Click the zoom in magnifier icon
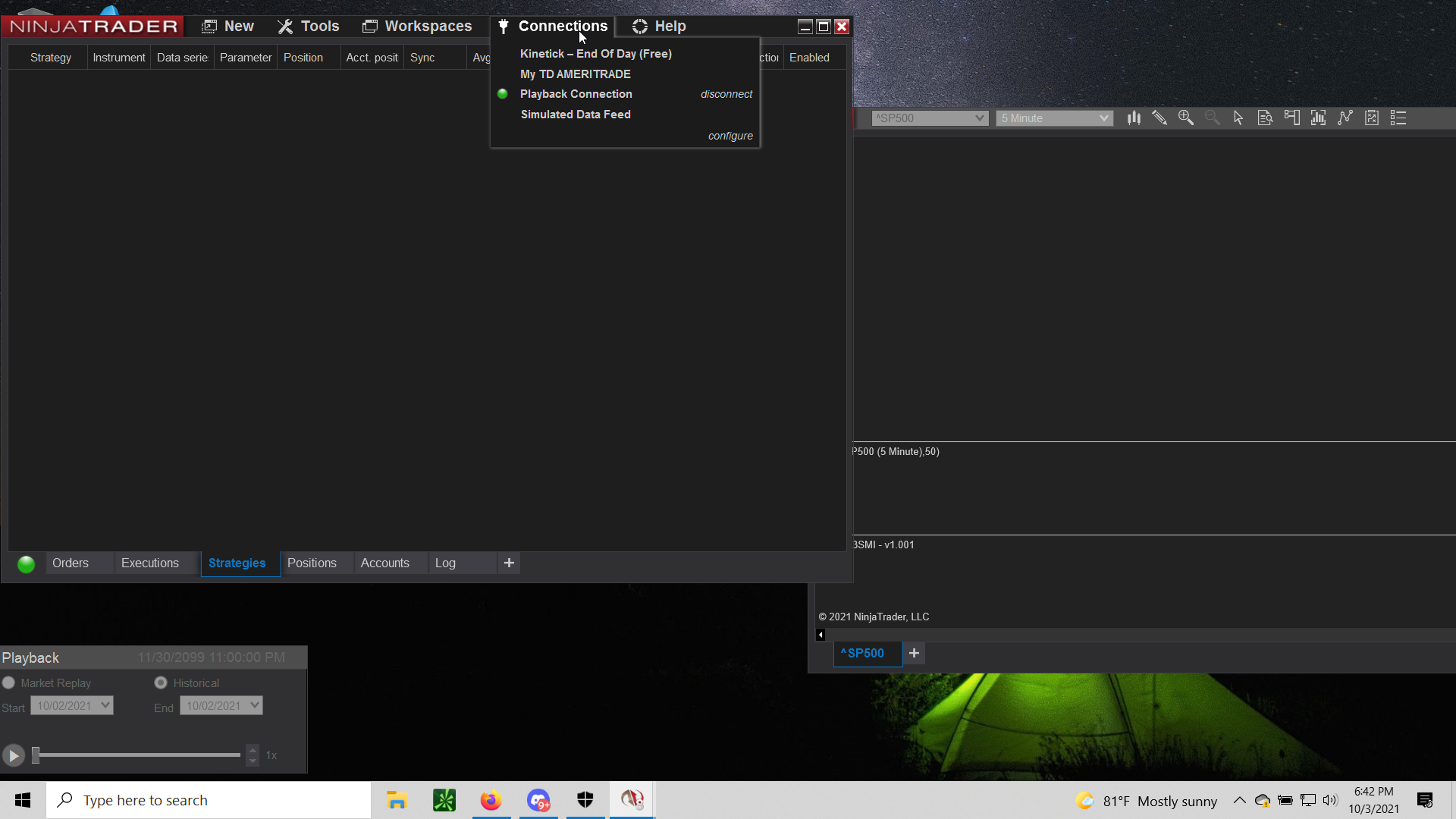1456x819 pixels. (x=1186, y=118)
